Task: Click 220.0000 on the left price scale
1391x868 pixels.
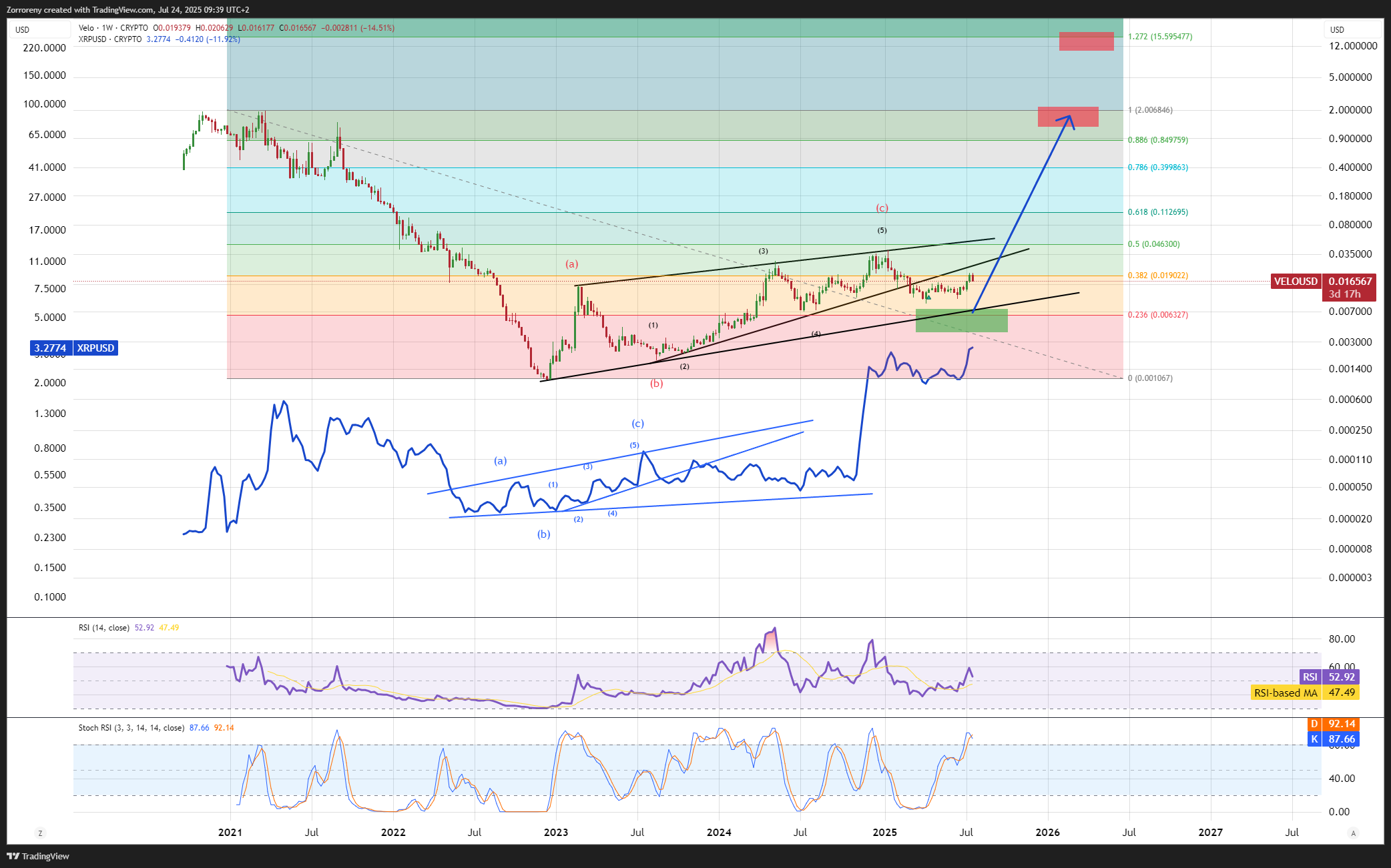Action: click(45, 48)
